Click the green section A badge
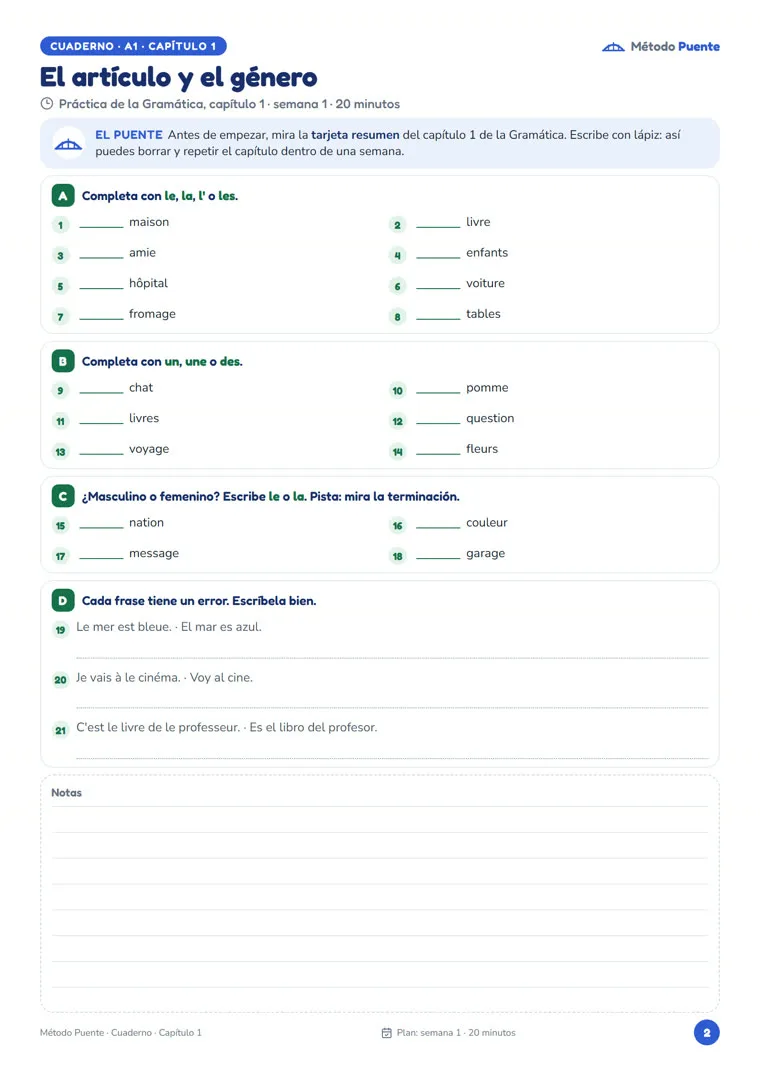 63,196
